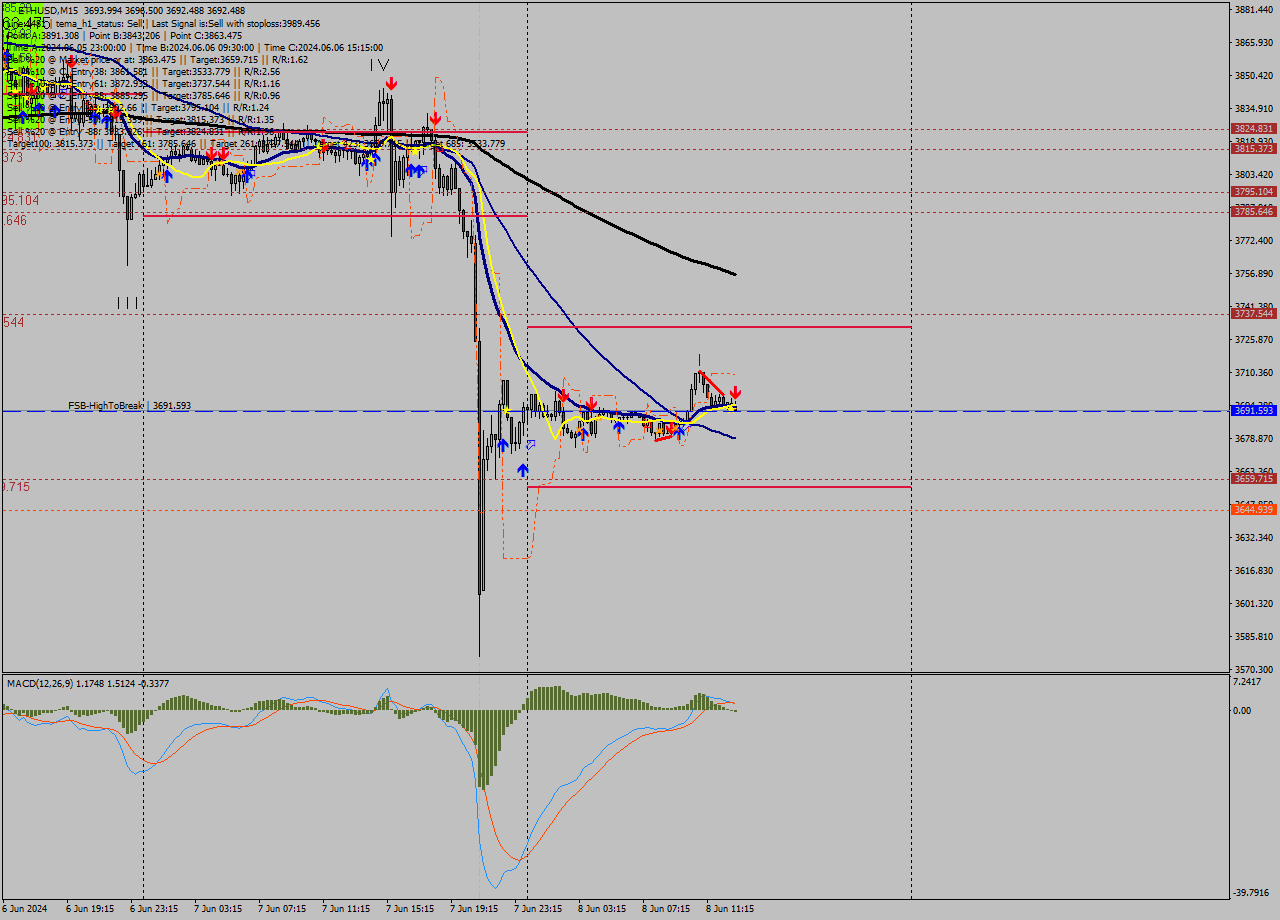Click the red sell arrow below the IV label
This screenshot has height=920, width=1280.
point(391,83)
